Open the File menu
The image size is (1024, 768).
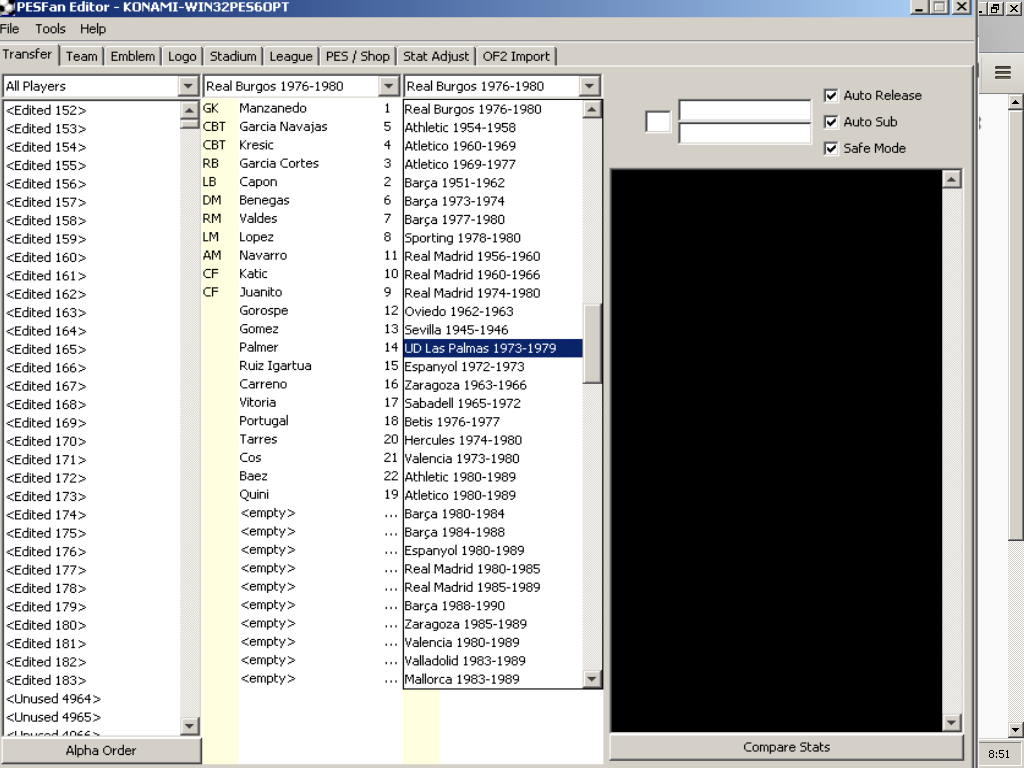point(10,29)
